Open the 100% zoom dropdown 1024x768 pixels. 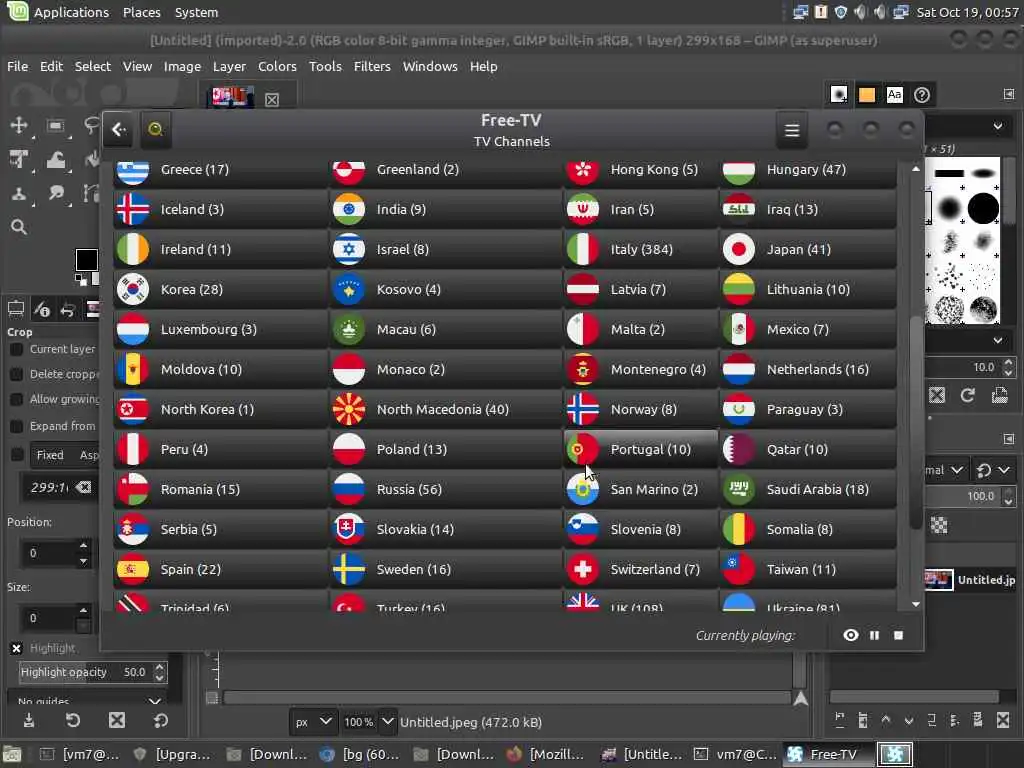point(368,722)
